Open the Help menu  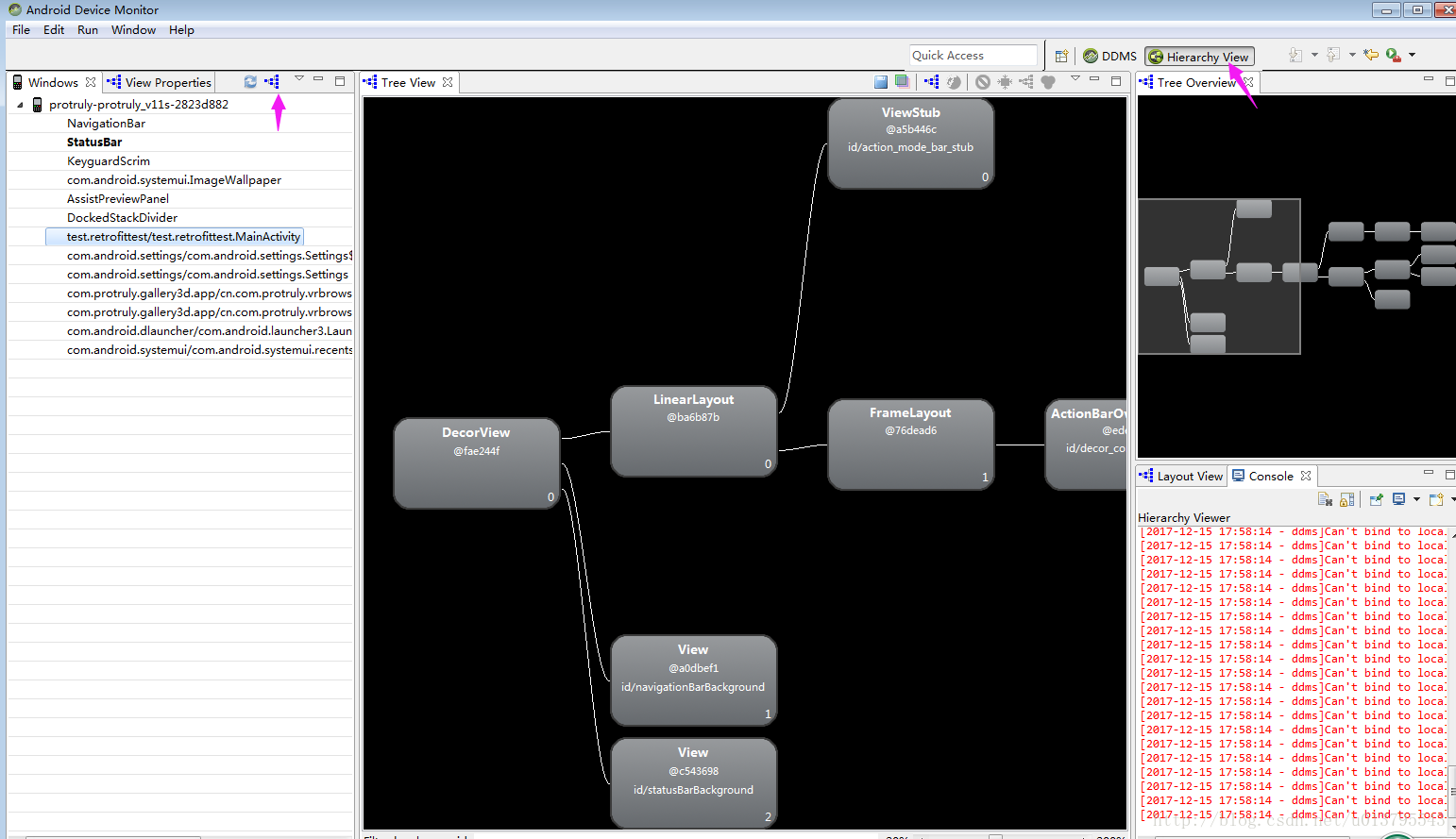coord(181,29)
